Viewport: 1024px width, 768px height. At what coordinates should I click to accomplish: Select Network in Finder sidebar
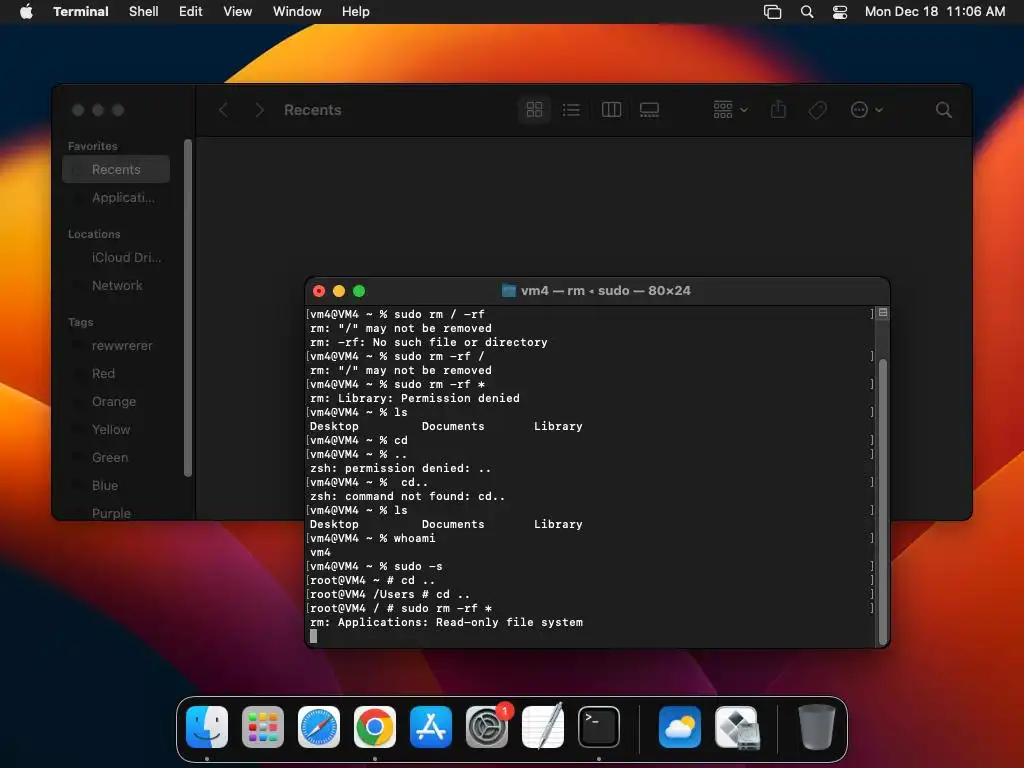coord(116,285)
